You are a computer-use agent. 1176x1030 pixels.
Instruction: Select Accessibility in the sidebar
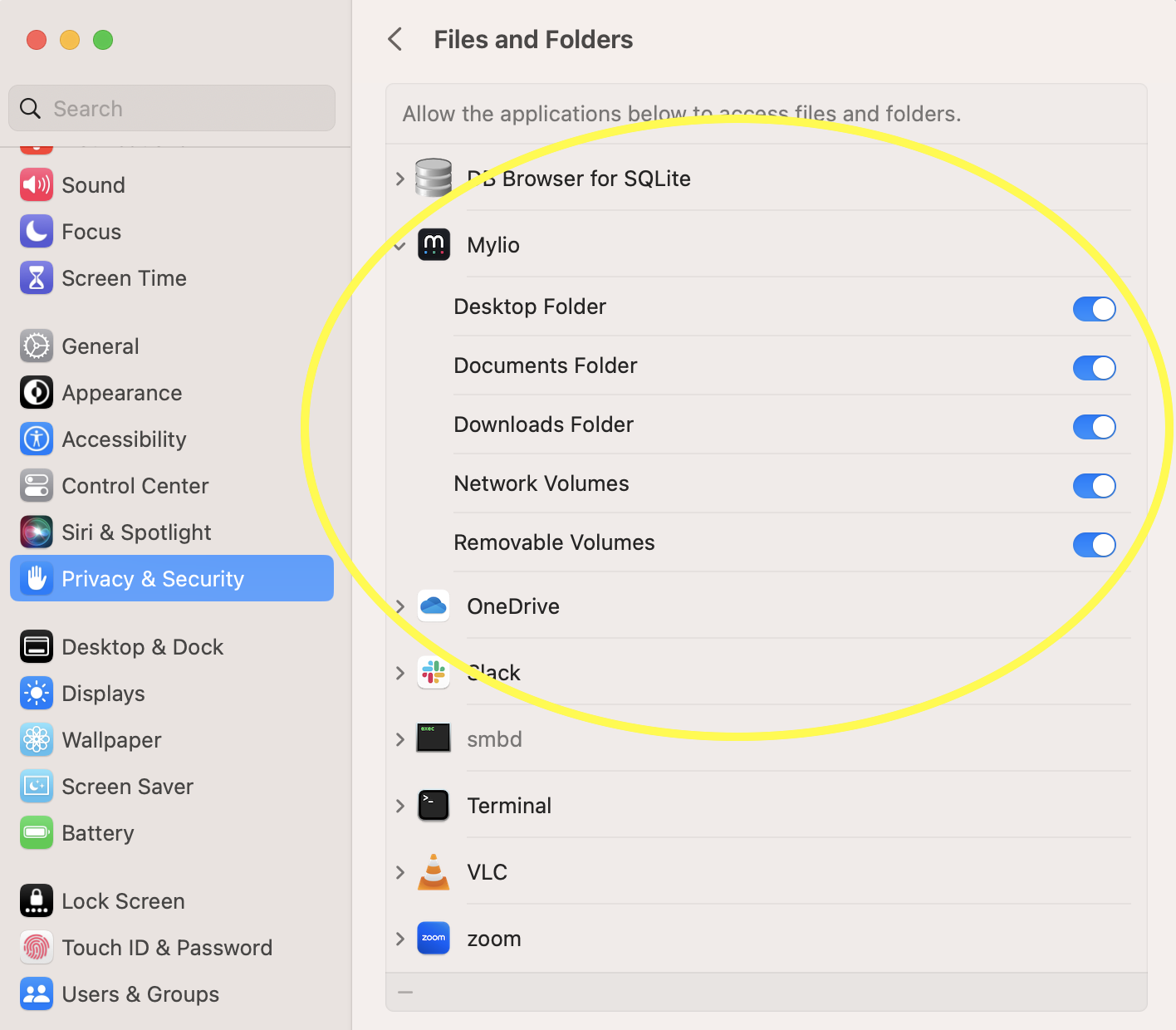[124, 439]
